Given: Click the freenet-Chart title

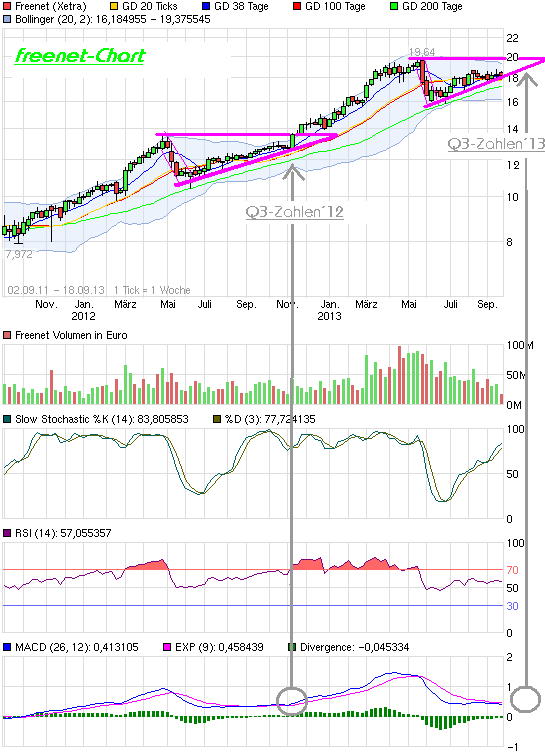Looking at the screenshot, I should coord(80,56).
